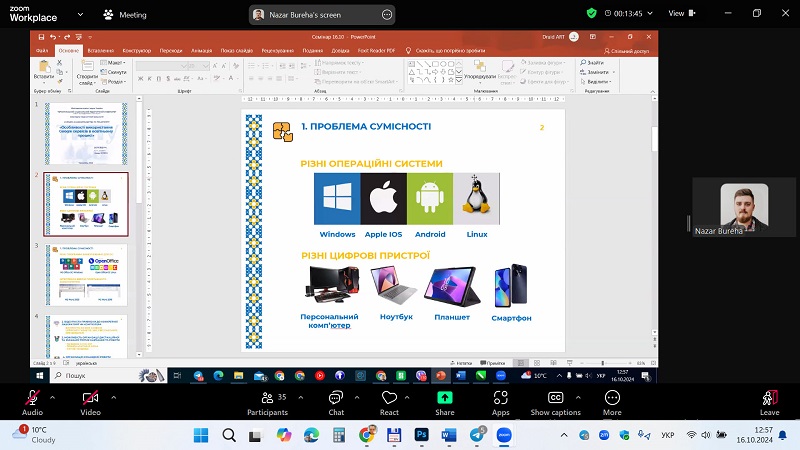800x450 pixels.
Task: Click green encryption shield icon
Action: pos(591,13)
